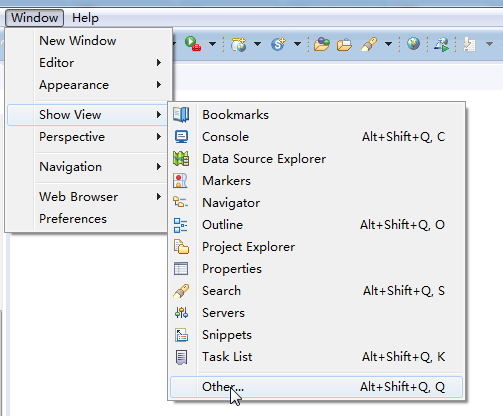
Task: Click Alt+Shift+Q, K shortcut text
Action: click(x=404, y=357)
